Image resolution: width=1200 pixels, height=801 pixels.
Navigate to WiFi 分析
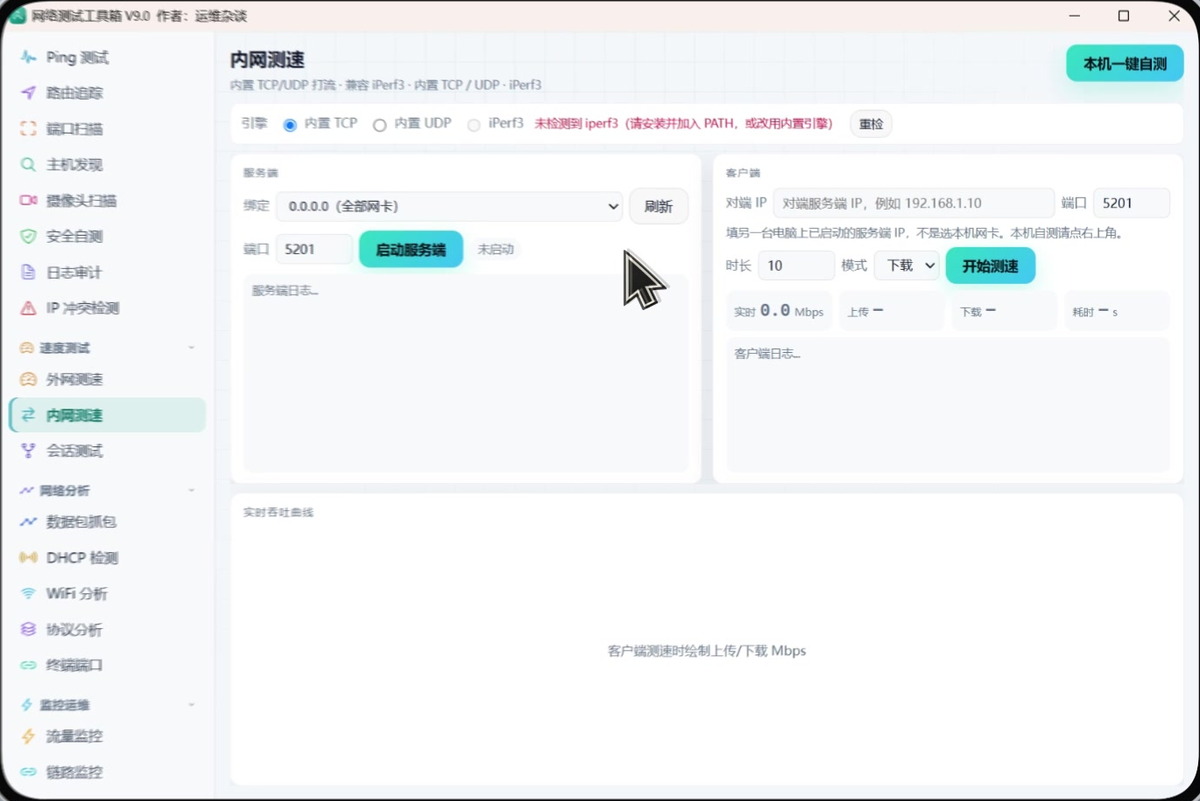coord(107,594)
